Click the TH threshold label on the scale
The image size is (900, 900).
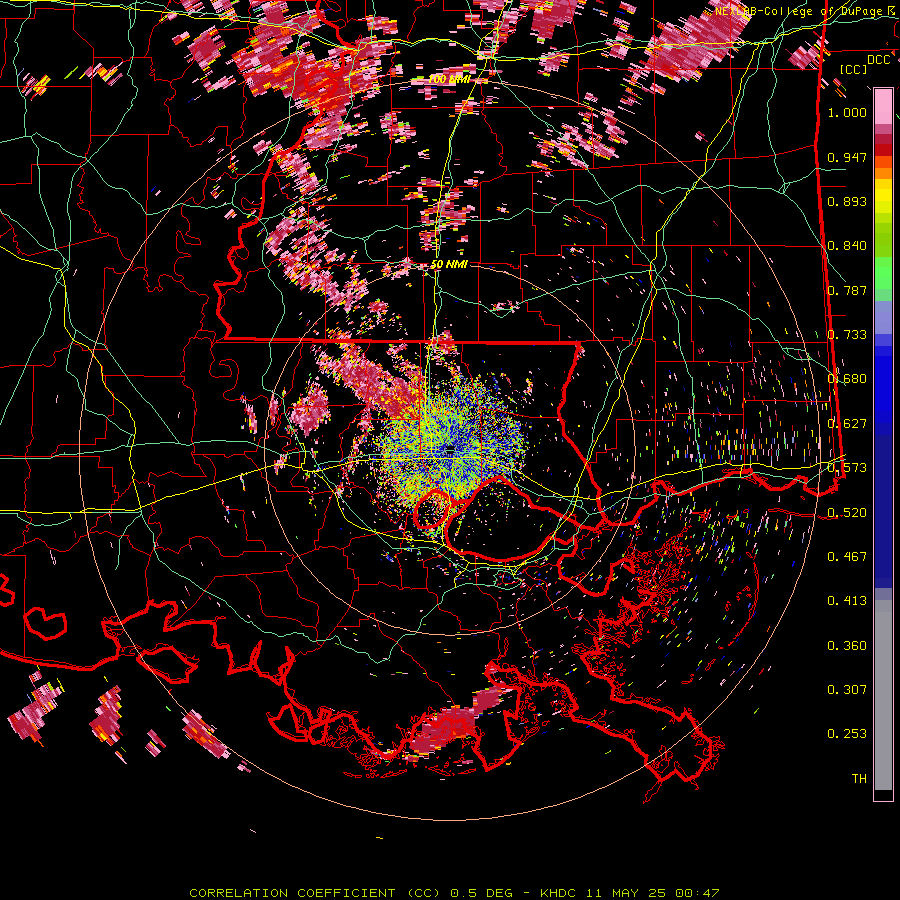(x=859, y=779)
